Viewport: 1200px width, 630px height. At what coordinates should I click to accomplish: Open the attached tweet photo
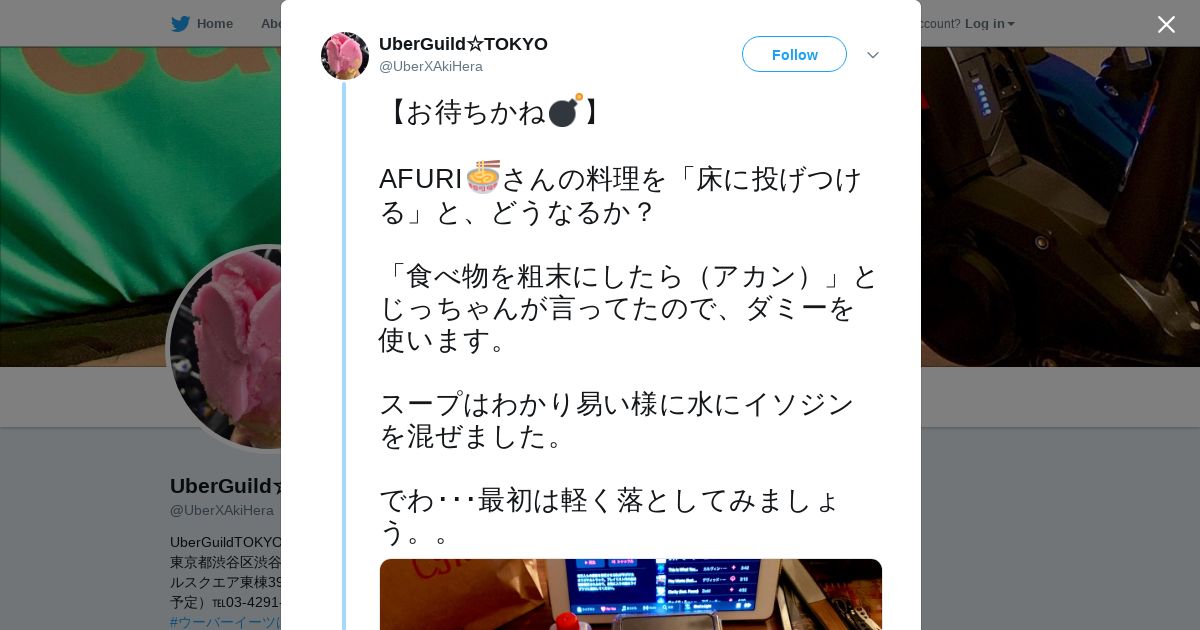point(631,594)
